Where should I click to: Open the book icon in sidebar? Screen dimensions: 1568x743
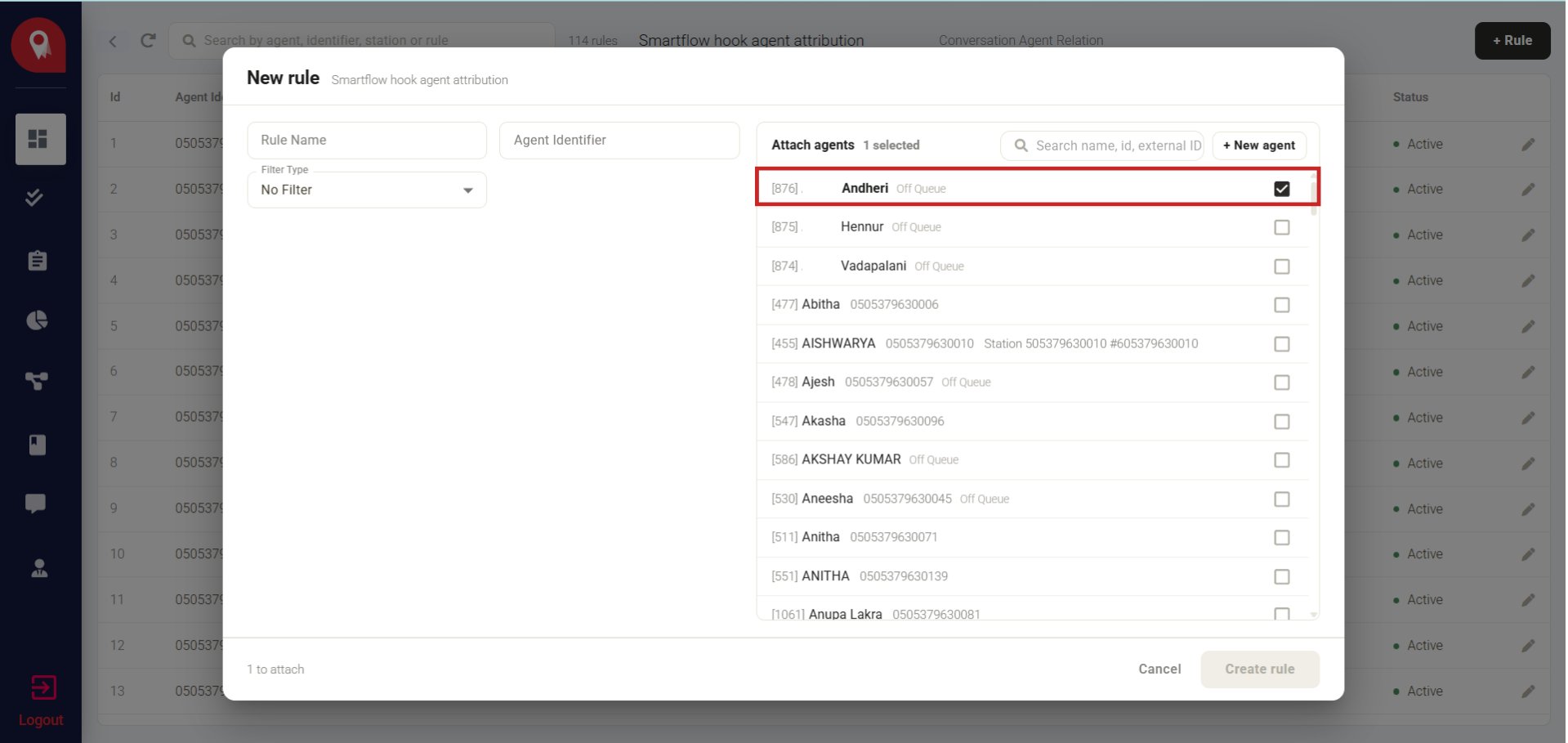[x=38, y=445]
